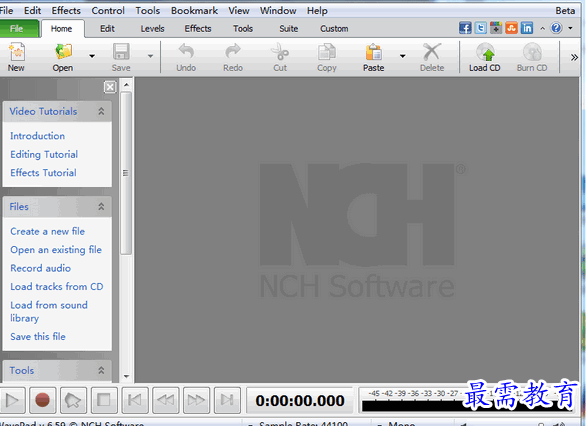Click the New file toolbar icon
Image resolution: width=586 pixels, height=426 pixels.
tap(16, 52)
